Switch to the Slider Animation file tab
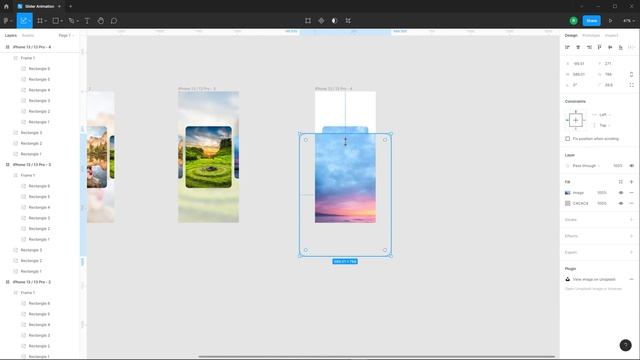This screenshot has height=360, width=640. point(39,7)
